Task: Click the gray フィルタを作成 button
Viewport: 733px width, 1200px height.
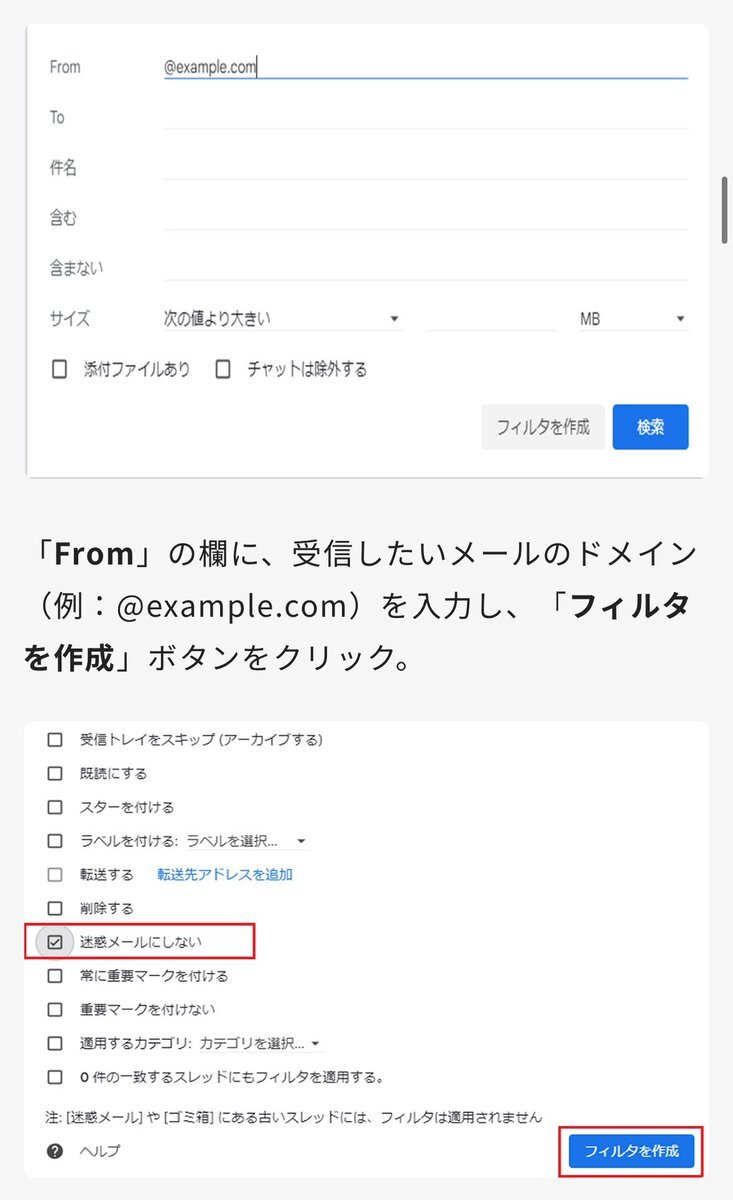Action: click(x=543, y=427)
